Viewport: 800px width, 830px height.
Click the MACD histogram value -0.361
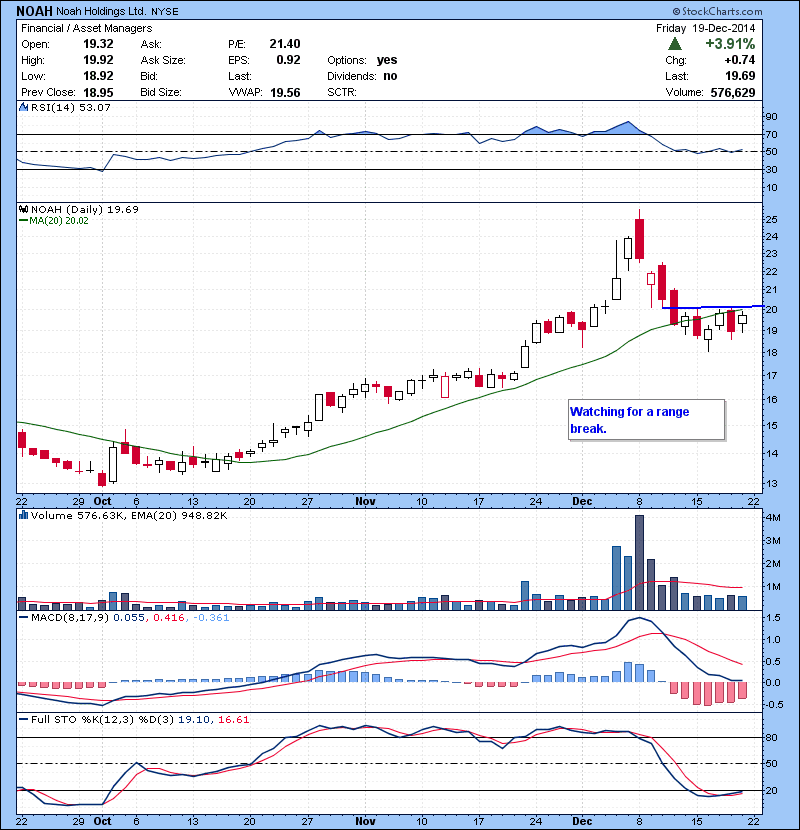coord(211,618)
